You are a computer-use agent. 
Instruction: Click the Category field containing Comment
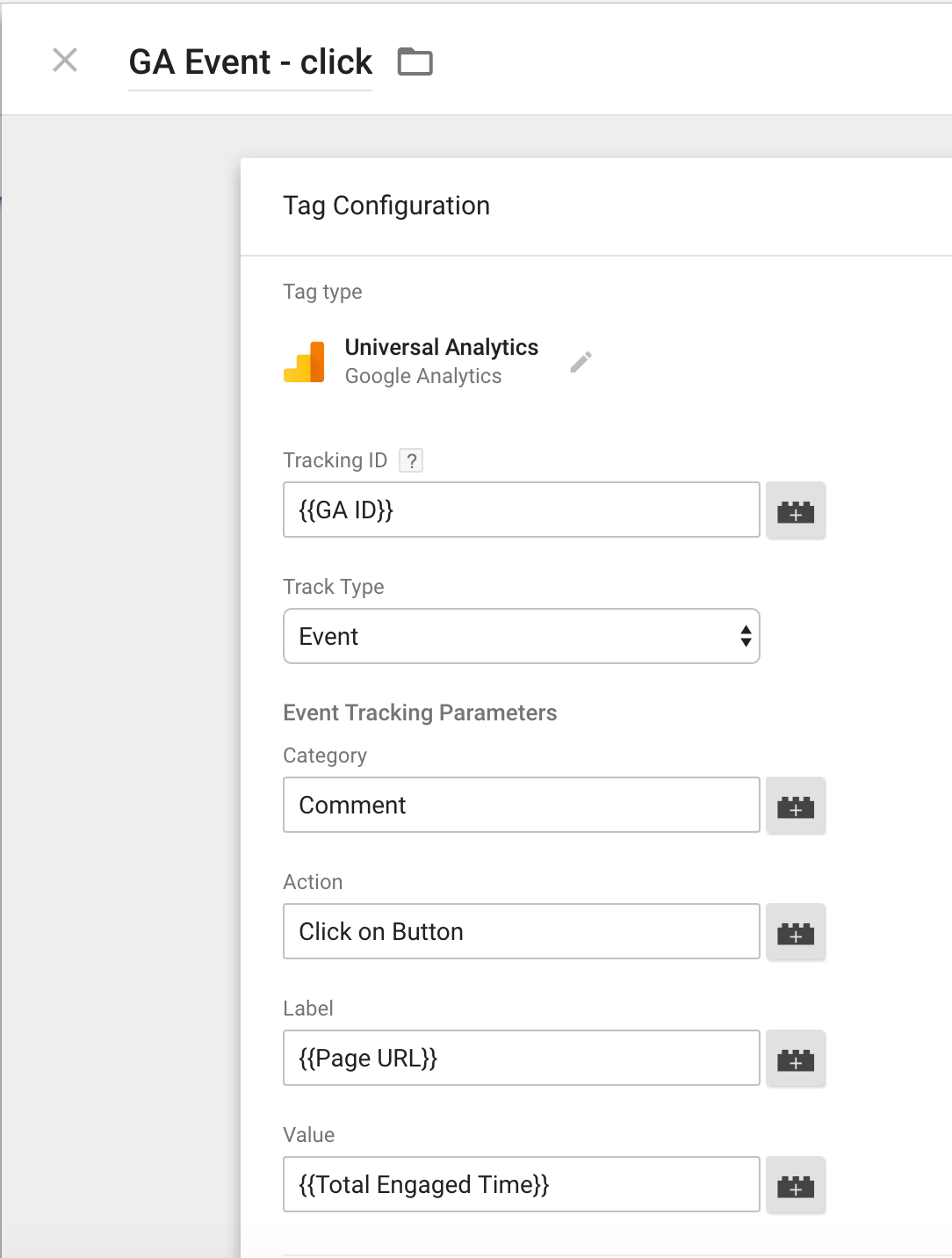click(x=522, y=805)
